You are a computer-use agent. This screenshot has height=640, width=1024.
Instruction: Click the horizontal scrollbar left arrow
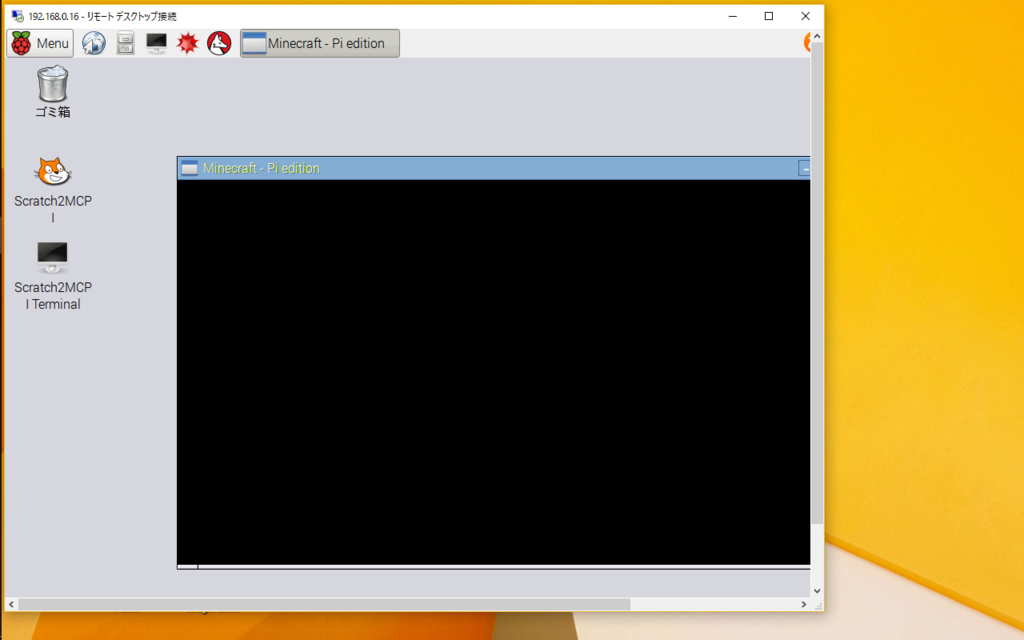point(11,604)
